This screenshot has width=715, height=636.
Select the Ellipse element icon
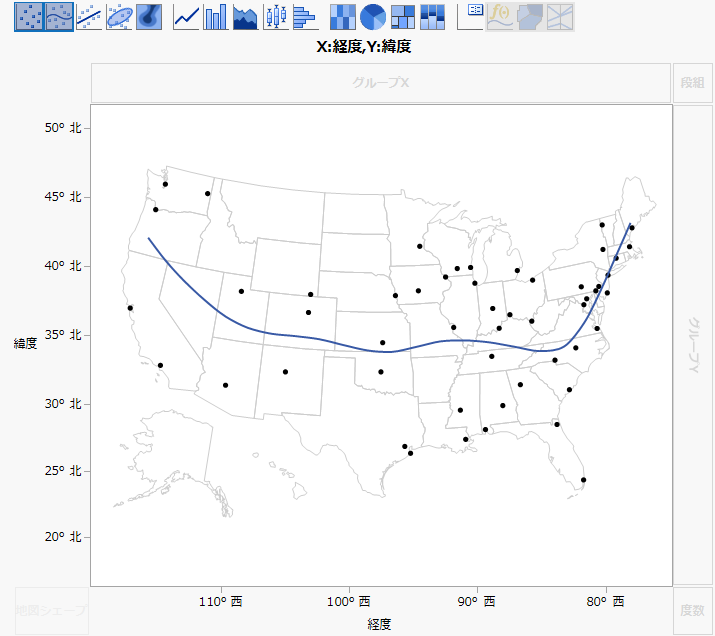pyautogui.click(x=119, y=17)
